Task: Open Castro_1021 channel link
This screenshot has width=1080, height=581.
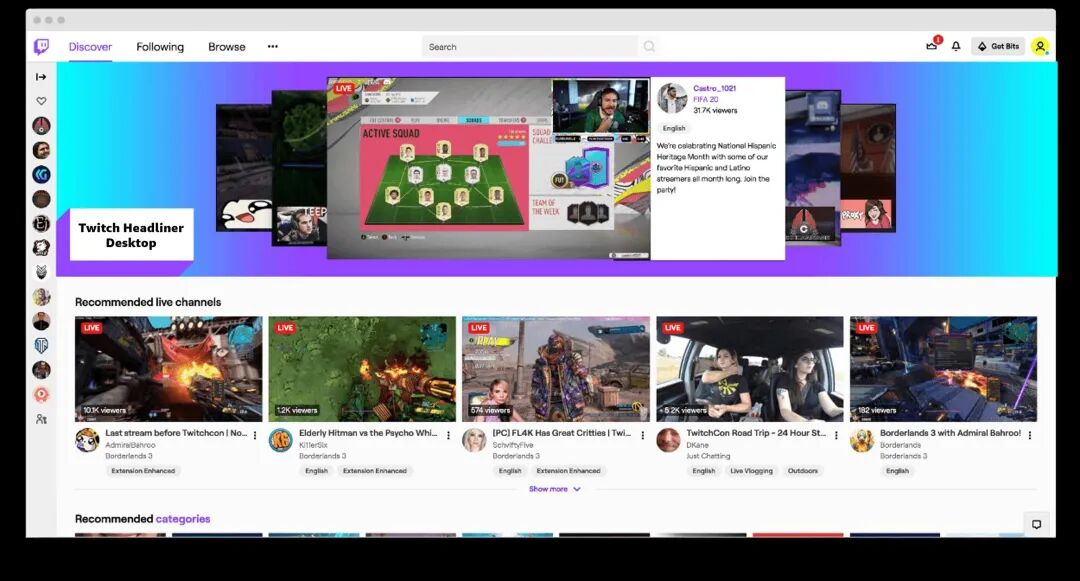Action: click(x=714, y=88)
